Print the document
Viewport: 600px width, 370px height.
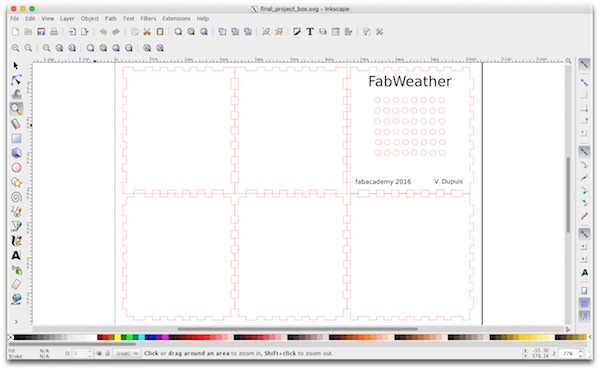[x=54, y=32]
